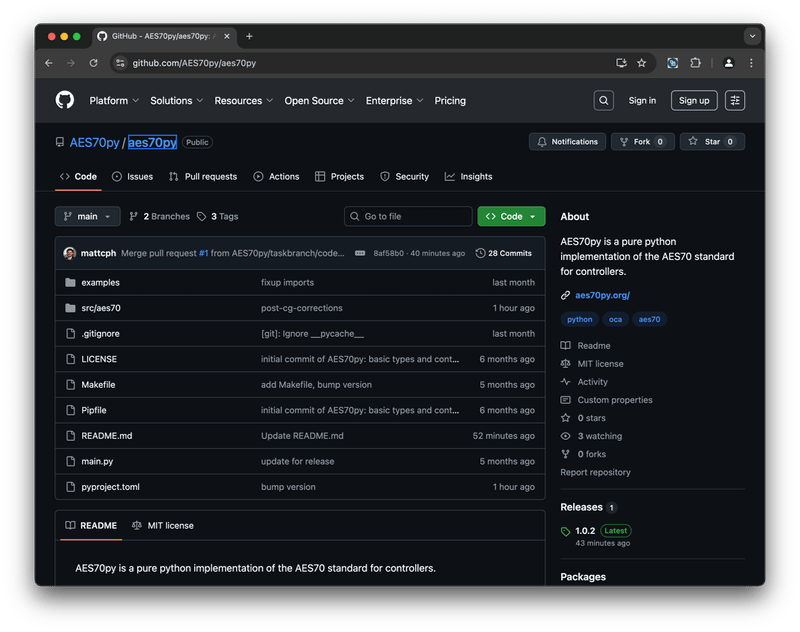Expand the Platform navigation menu

click(113, 101)
